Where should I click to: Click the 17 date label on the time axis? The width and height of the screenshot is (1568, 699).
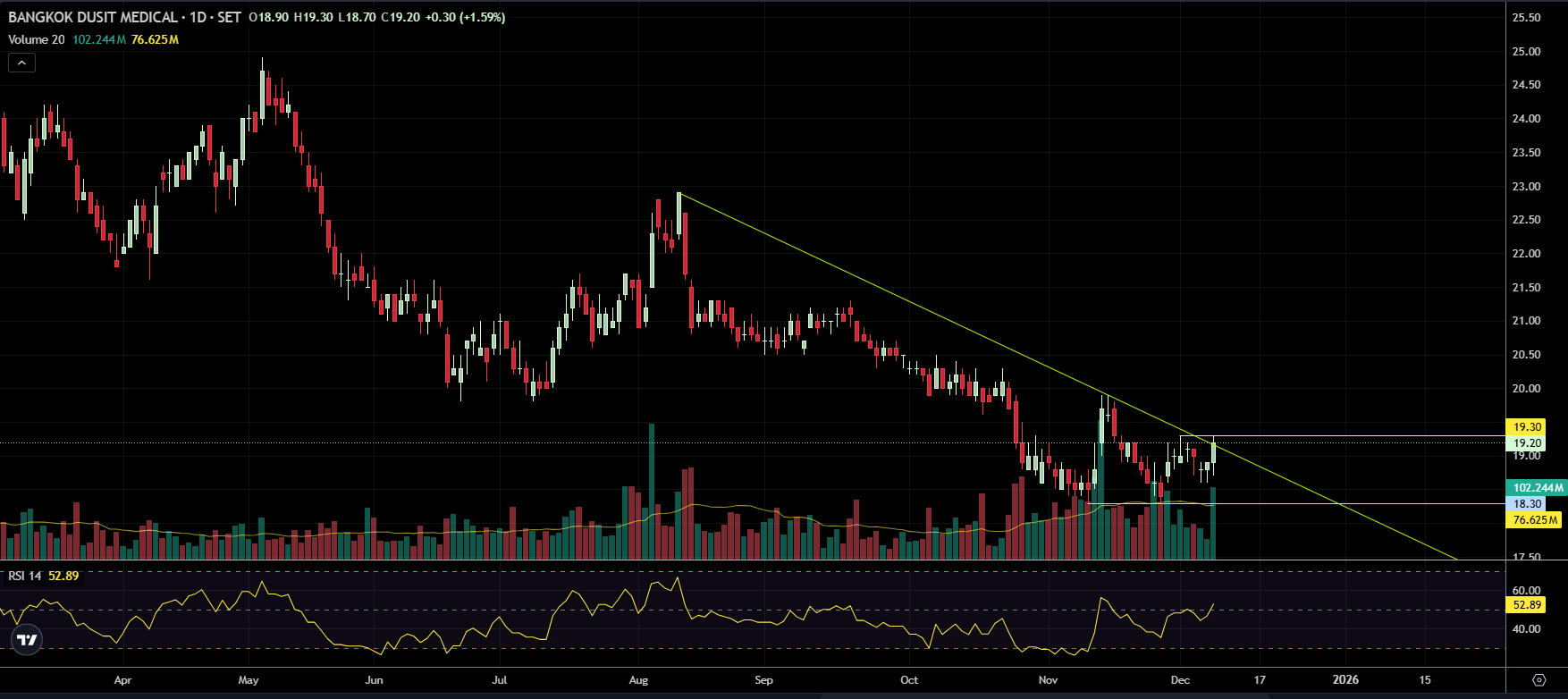1260,680
